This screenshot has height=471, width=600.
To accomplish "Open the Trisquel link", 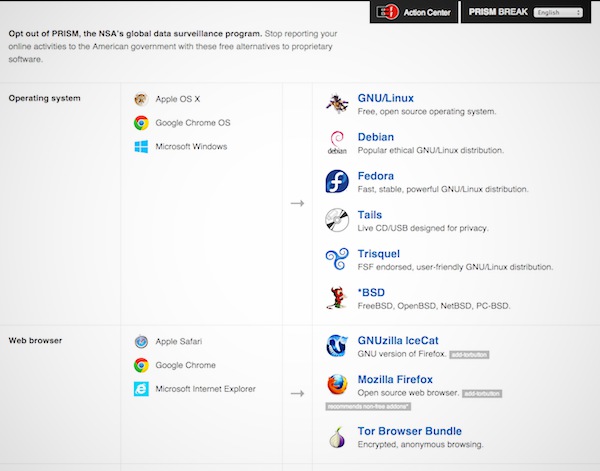I will pyautogui.click(x=378, y=254).
